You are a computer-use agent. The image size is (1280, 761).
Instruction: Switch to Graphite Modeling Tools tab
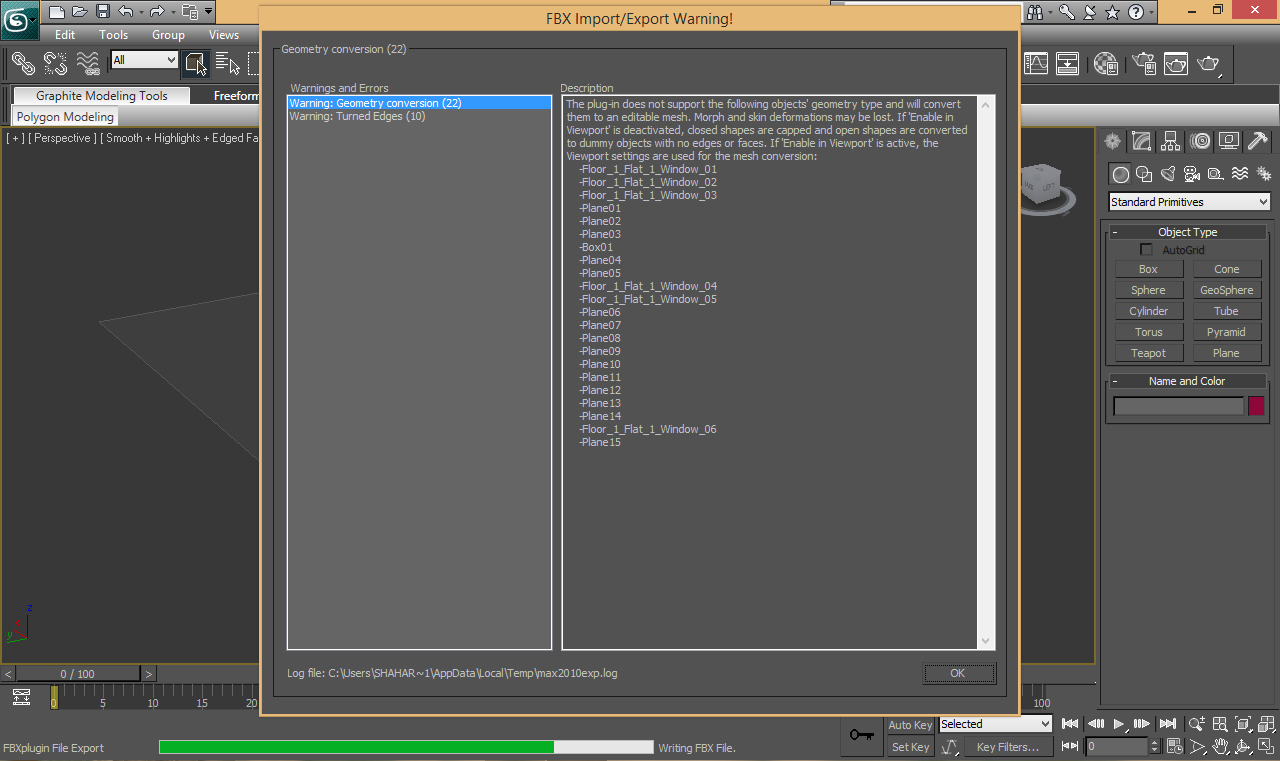[x=102, y=96]
